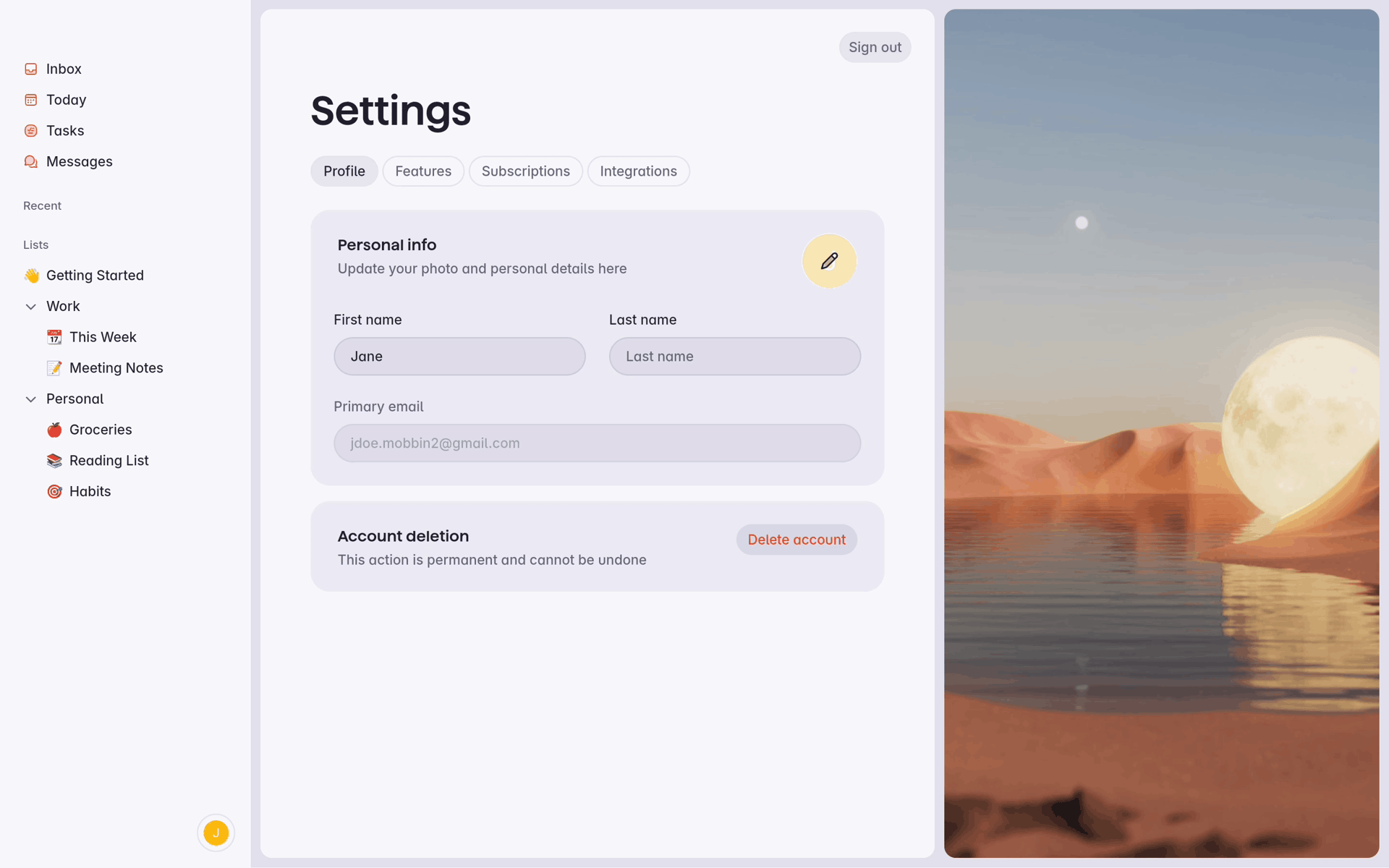Screen dimensions: 1389x868
Task: Click the books emoji beside Reading List
Action: tap(54, 461)
